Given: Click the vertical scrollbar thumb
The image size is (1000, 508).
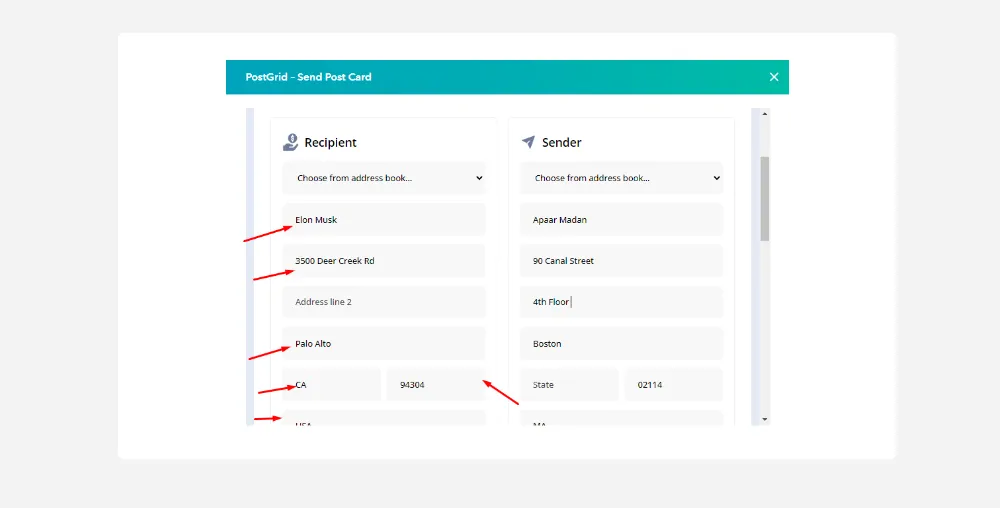Looking at the screenshot, I should [x=765, y=198].
